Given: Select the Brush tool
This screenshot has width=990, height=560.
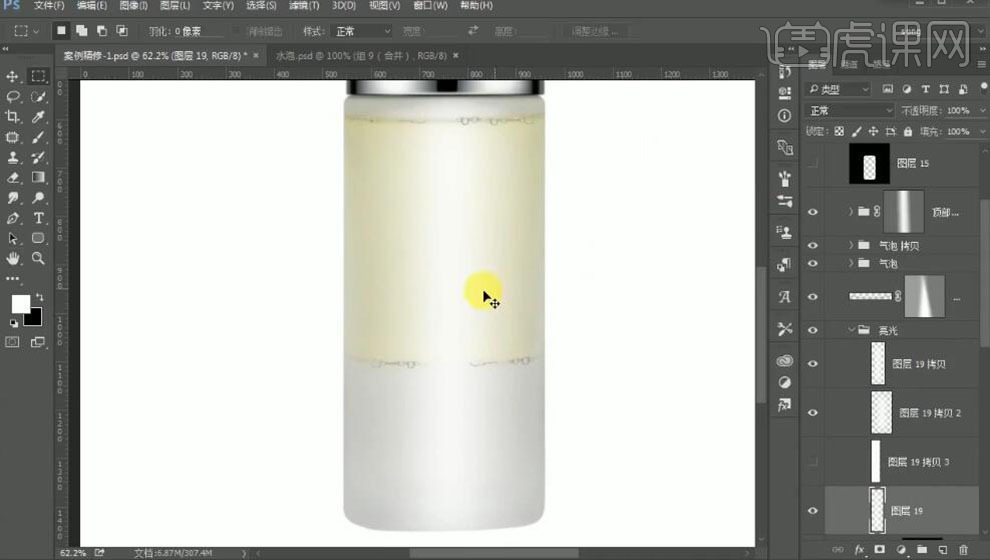Looking at the screenshot, I should tap(39, 137).
